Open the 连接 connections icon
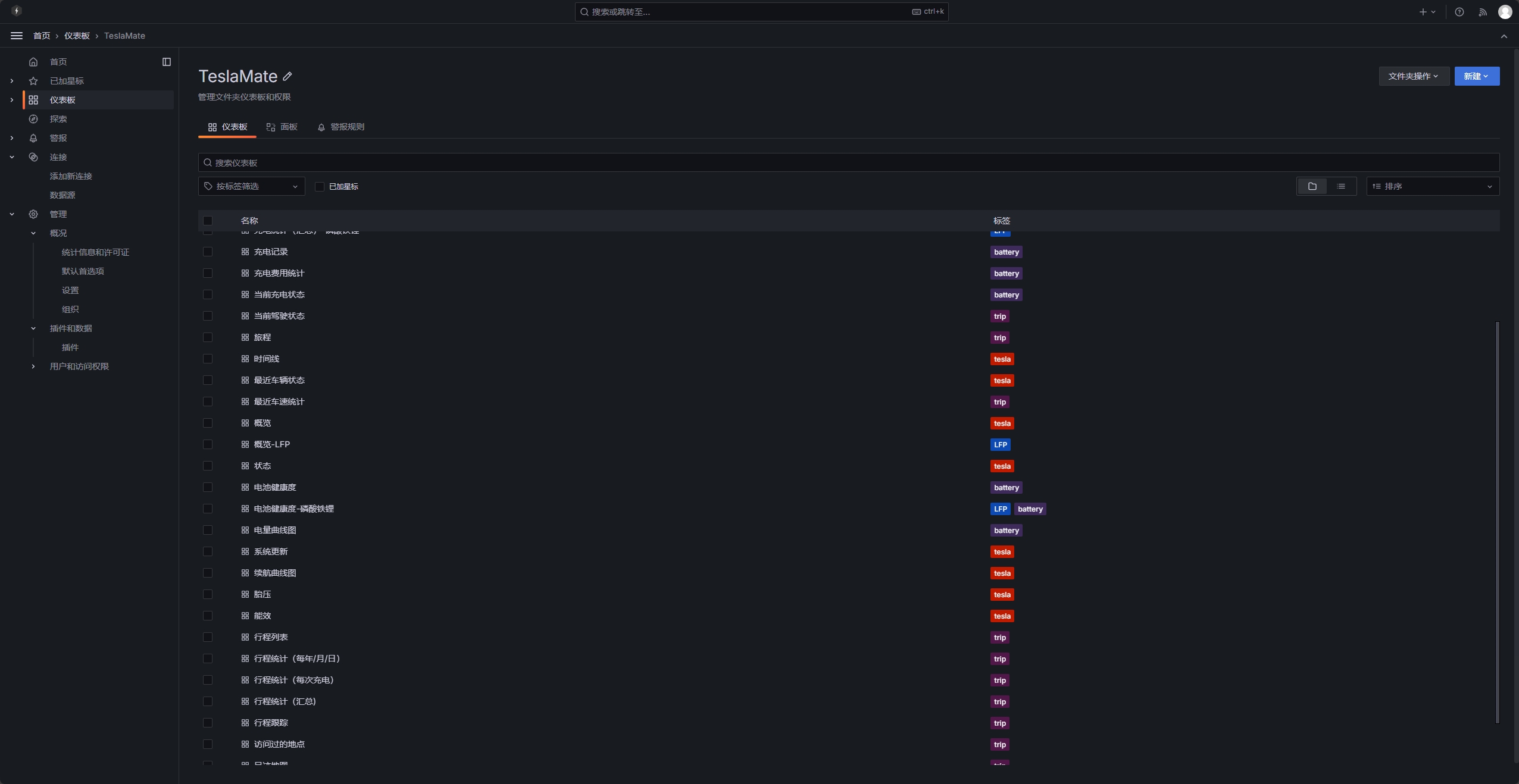This screenshot has width=1519, height=784. click(x=34, y=157)
